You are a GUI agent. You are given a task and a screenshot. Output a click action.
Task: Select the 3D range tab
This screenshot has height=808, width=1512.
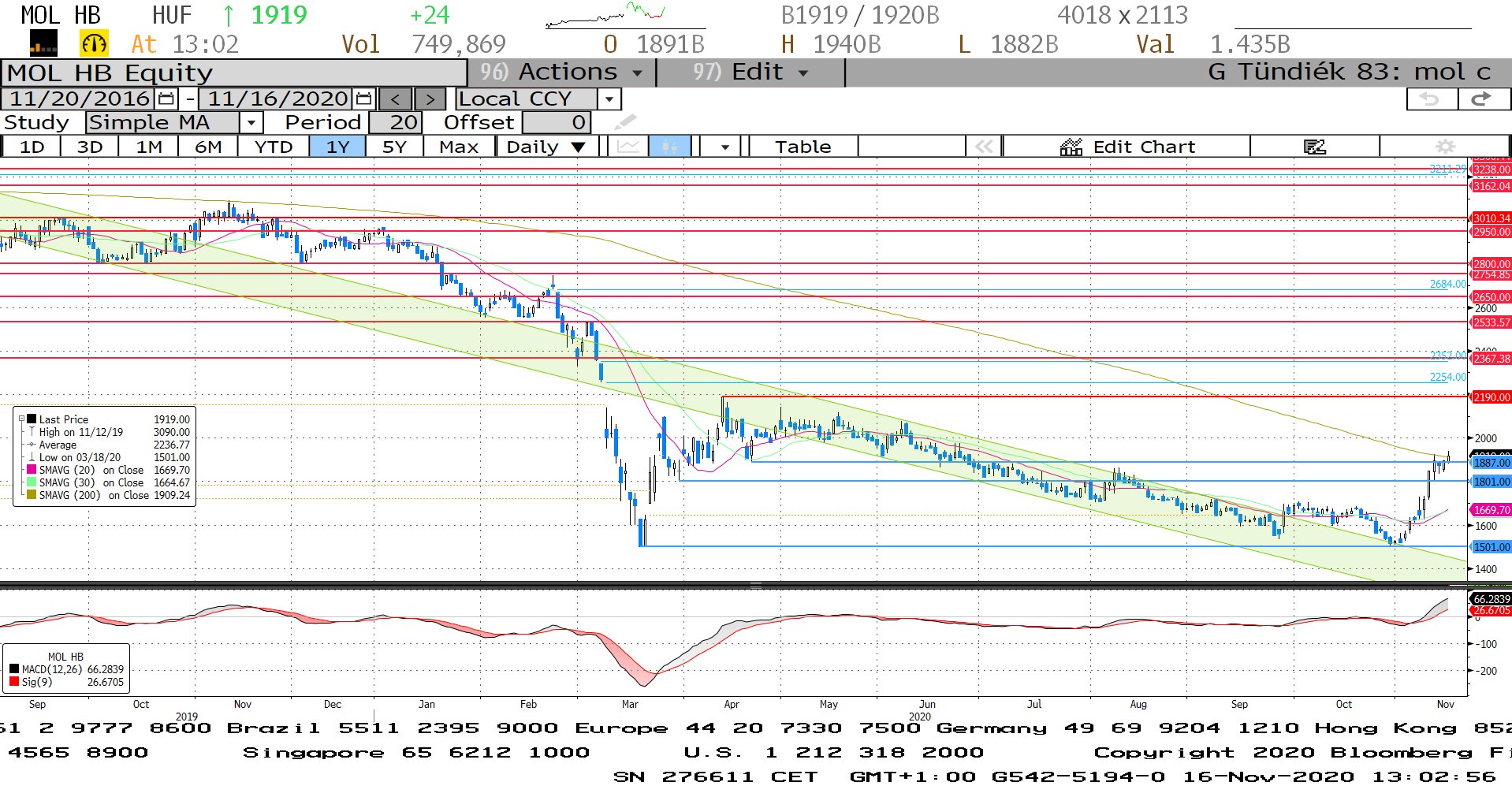[x=89, y=147]
